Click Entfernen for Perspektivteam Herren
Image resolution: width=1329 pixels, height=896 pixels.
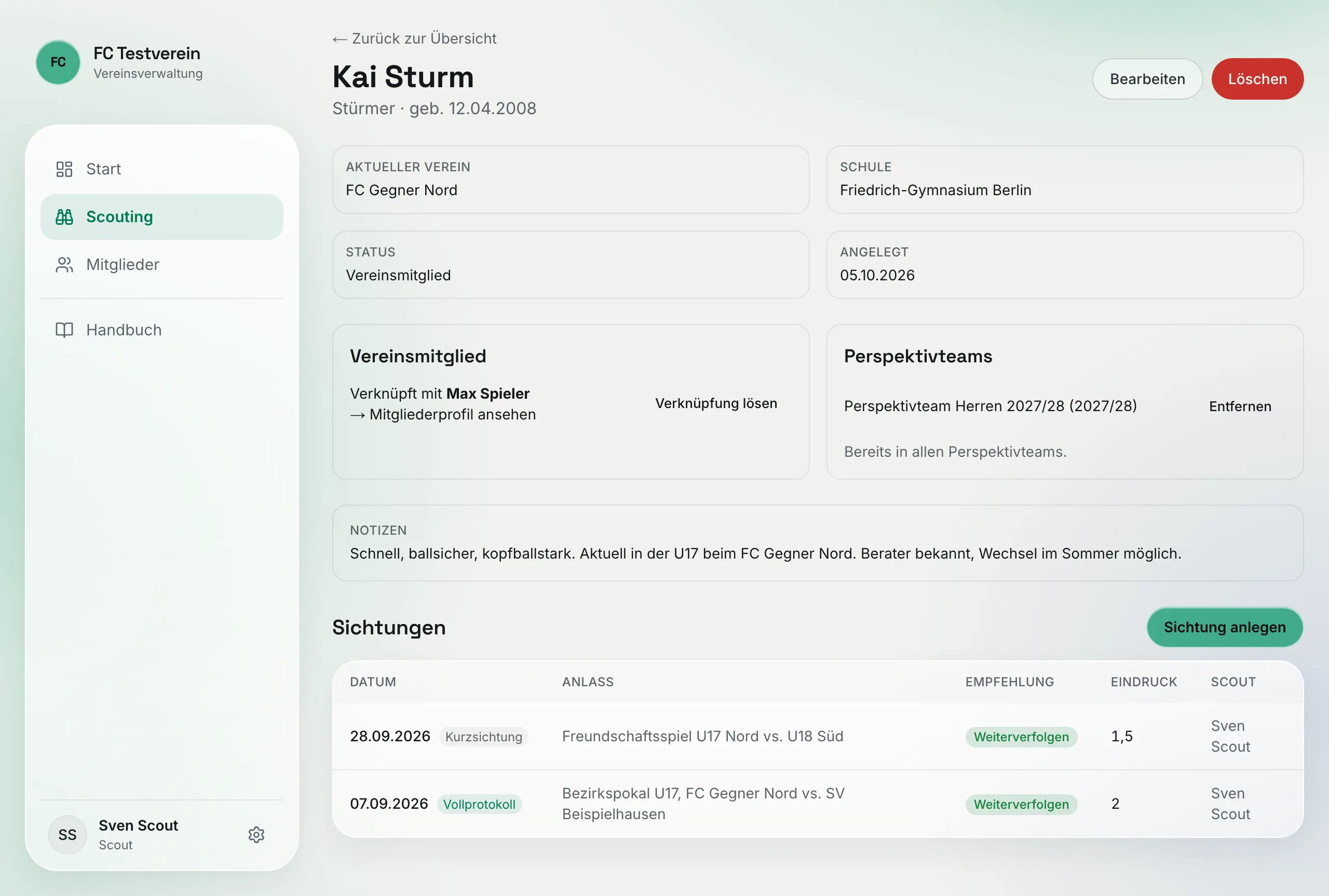pyautogui.click(x=1240, y=406)
